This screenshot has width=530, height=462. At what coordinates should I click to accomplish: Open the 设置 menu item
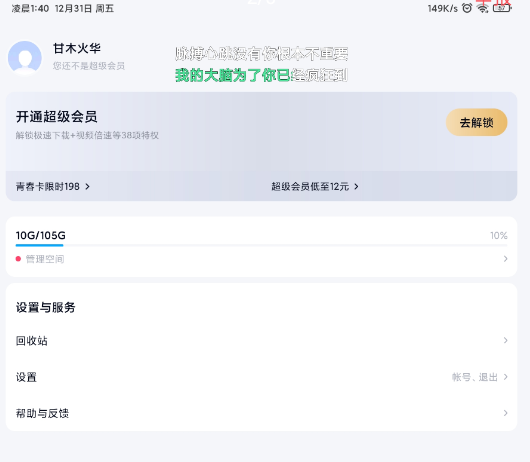[261, 377]
